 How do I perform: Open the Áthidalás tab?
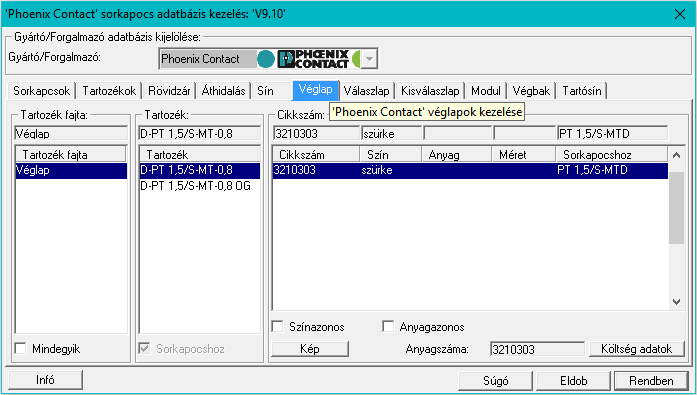(223, 91)
